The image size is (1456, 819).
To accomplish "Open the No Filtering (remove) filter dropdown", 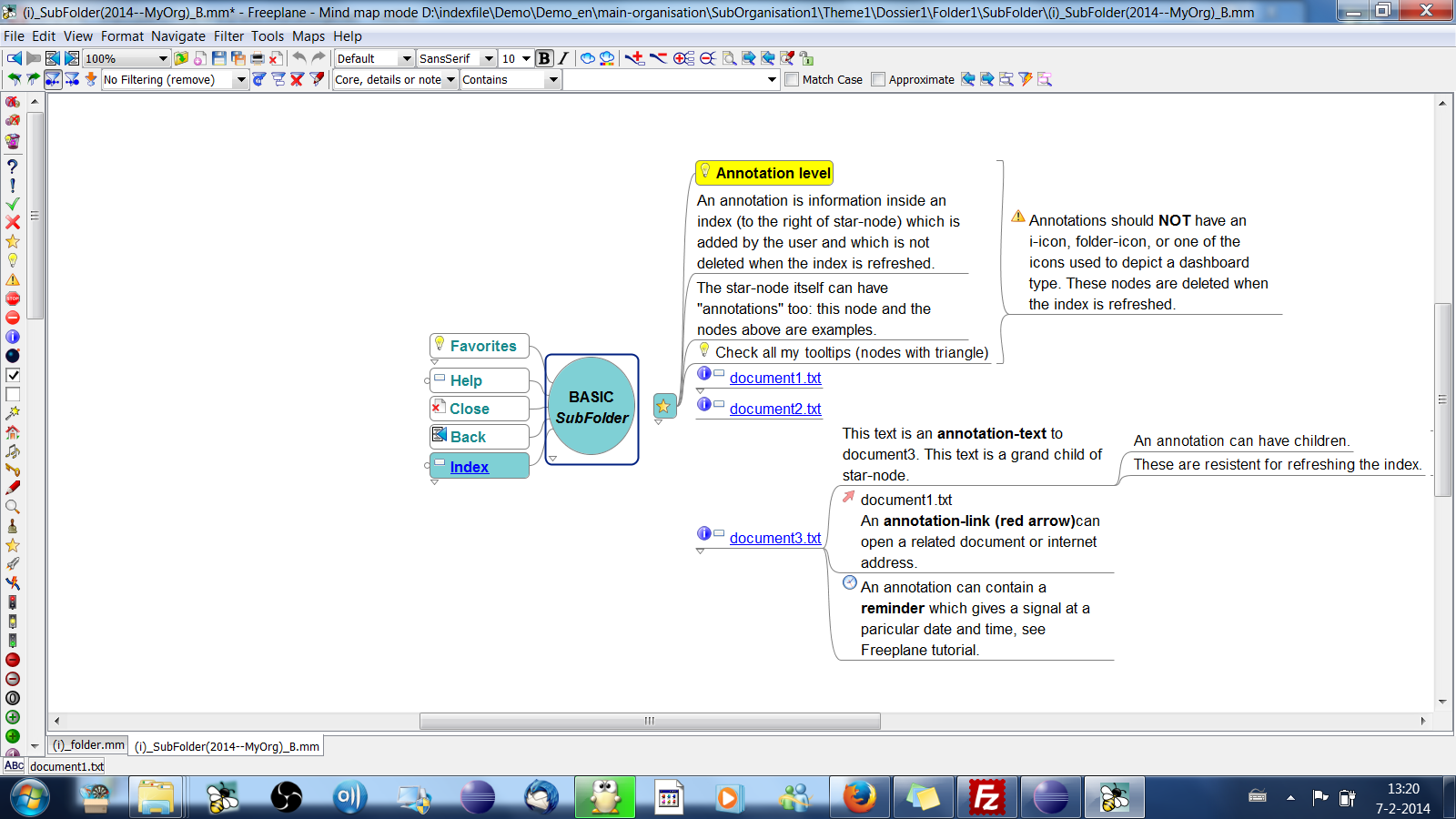I will [240, 79].
